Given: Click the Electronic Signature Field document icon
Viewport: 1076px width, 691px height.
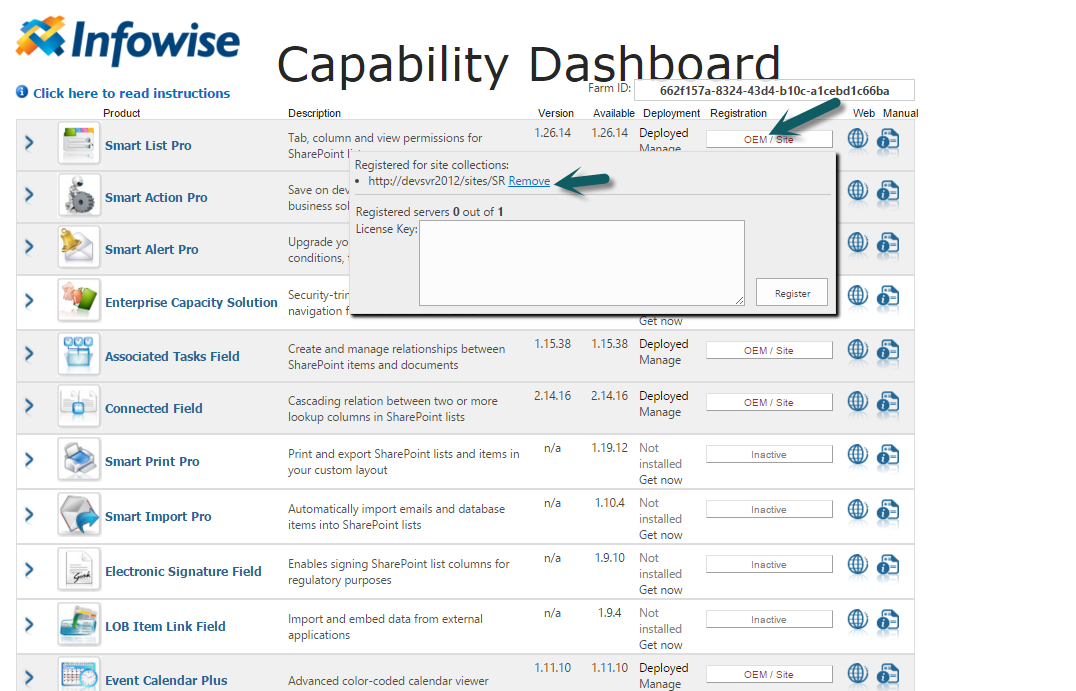Looking at the screenshot, I should pyautogui.click(x=79, y=568).
